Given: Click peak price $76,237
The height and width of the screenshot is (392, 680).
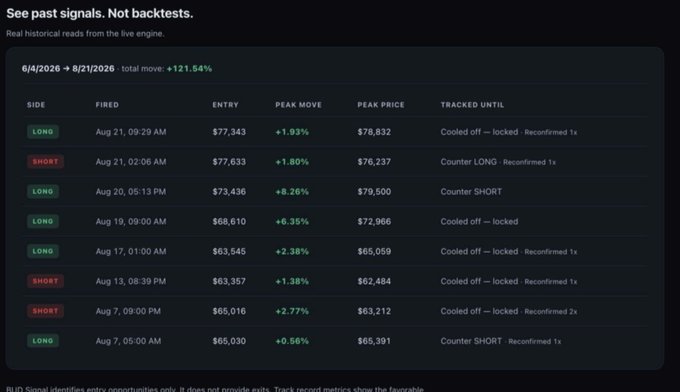Looking at the screenshot, I should pyautogui.click(x=374, y=162).
